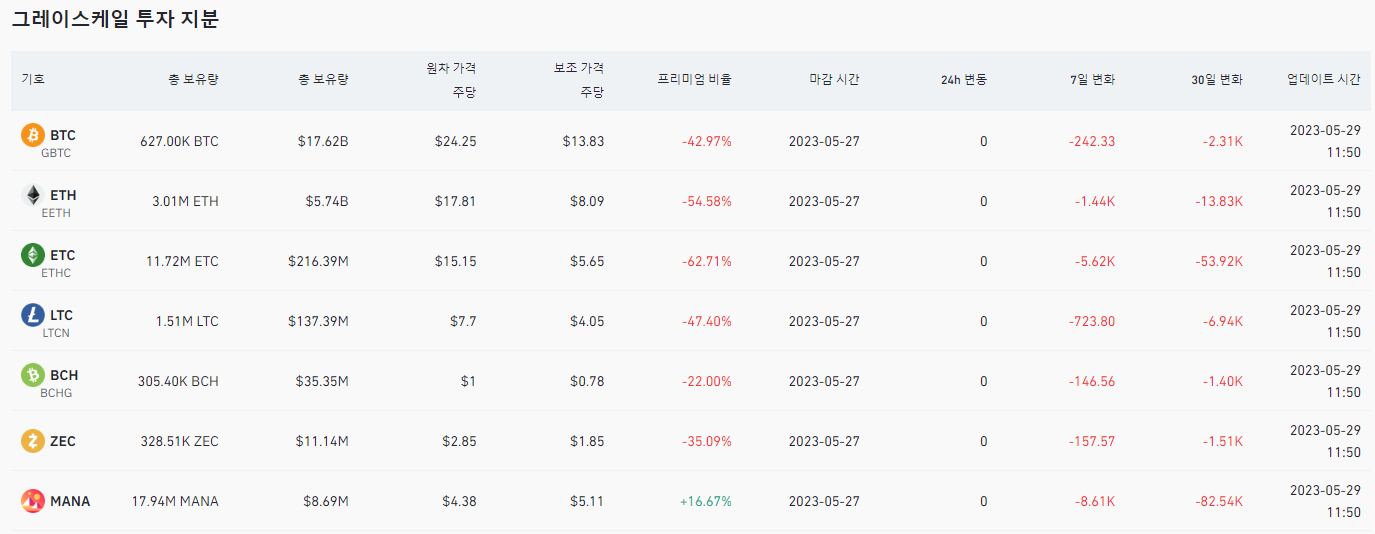This screenshot has width=1375, height=534.
Task: Click the $17.81 primary price
Action: [456, 201]
